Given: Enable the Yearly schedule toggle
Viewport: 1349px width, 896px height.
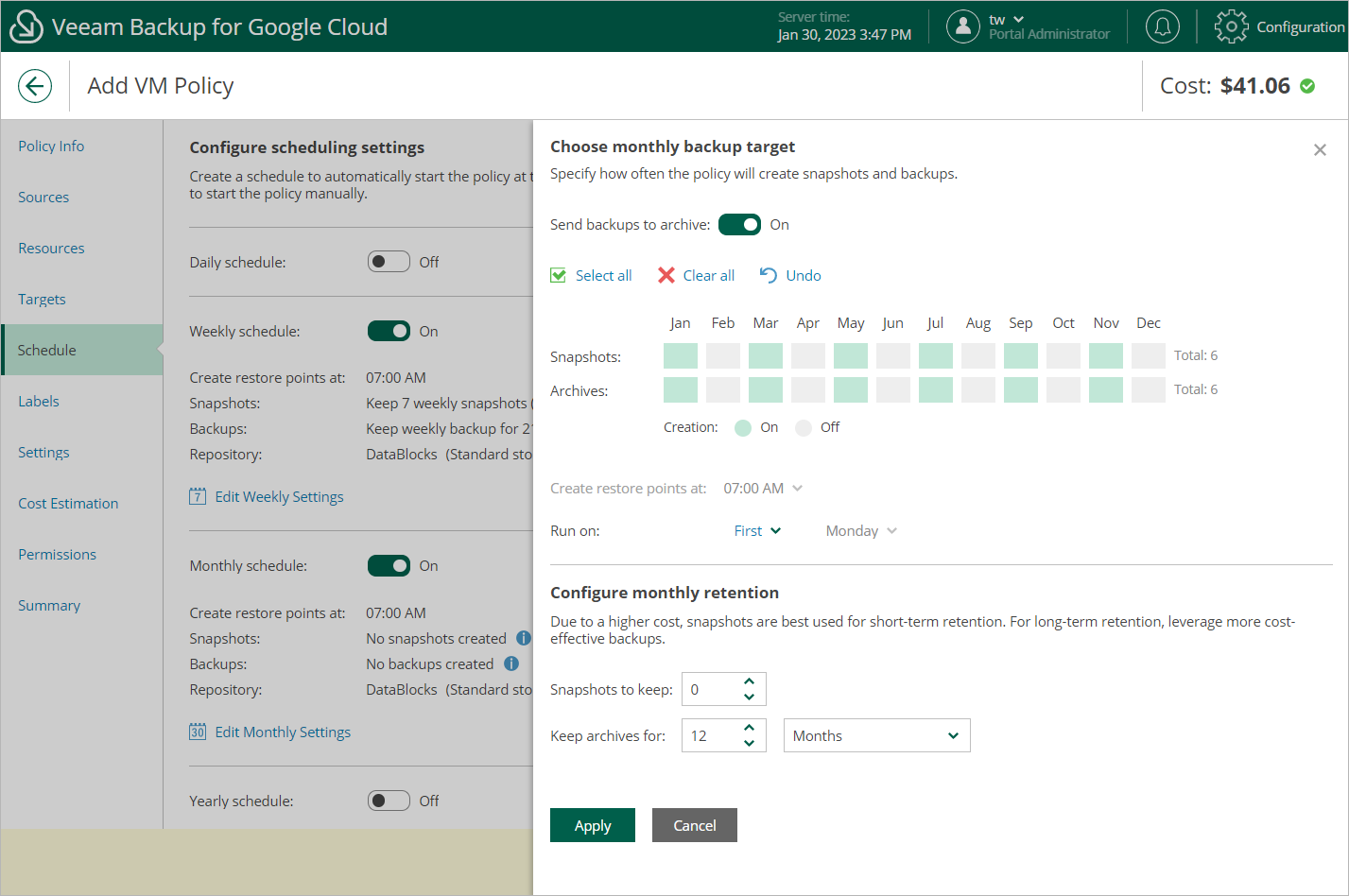Looking at the screenshot, I should [389, 801].
